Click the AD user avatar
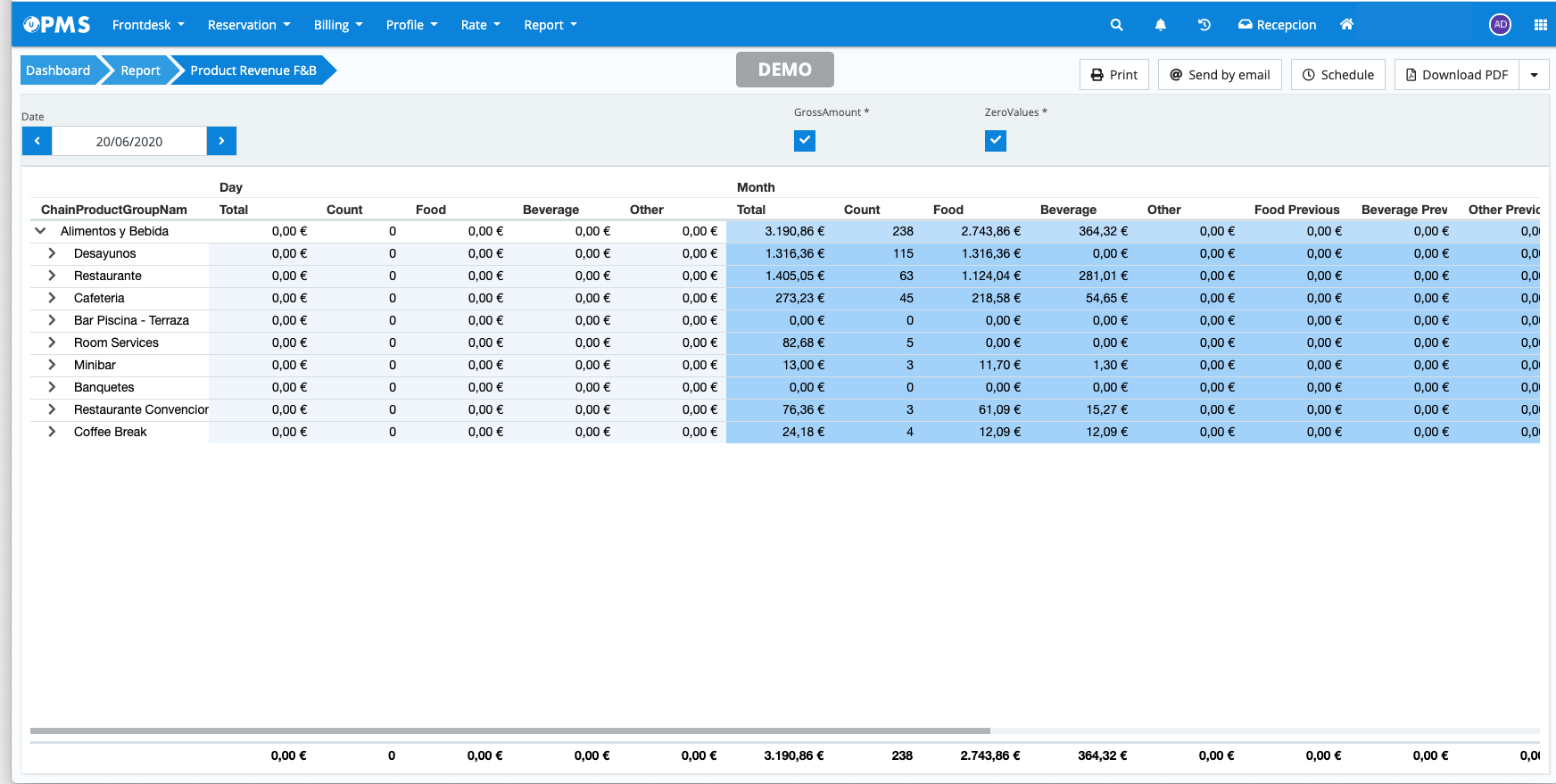Image resolution: width=1556 pixels, height=784 pixels. point(1500,25)
